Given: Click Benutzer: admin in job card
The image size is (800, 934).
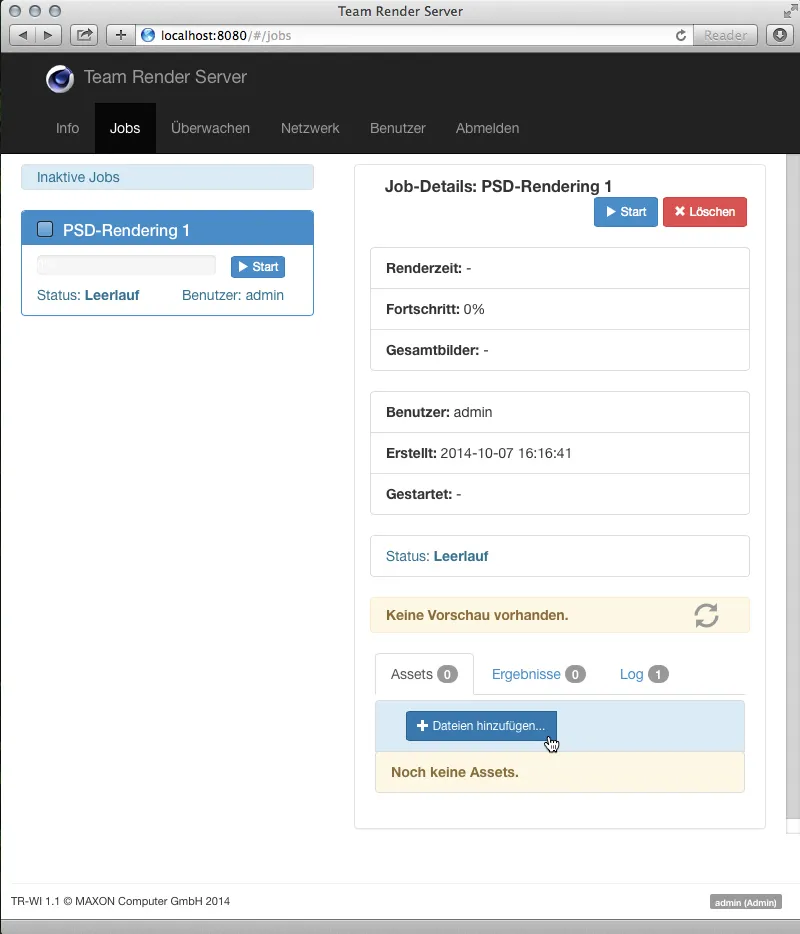Looking at the screenshot, I should [x=233, y=295].
